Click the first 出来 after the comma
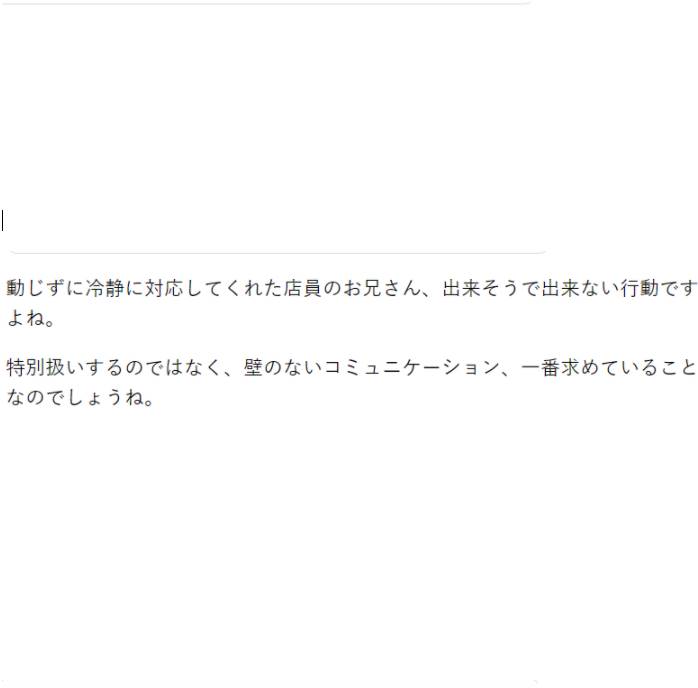 [462, 288]
